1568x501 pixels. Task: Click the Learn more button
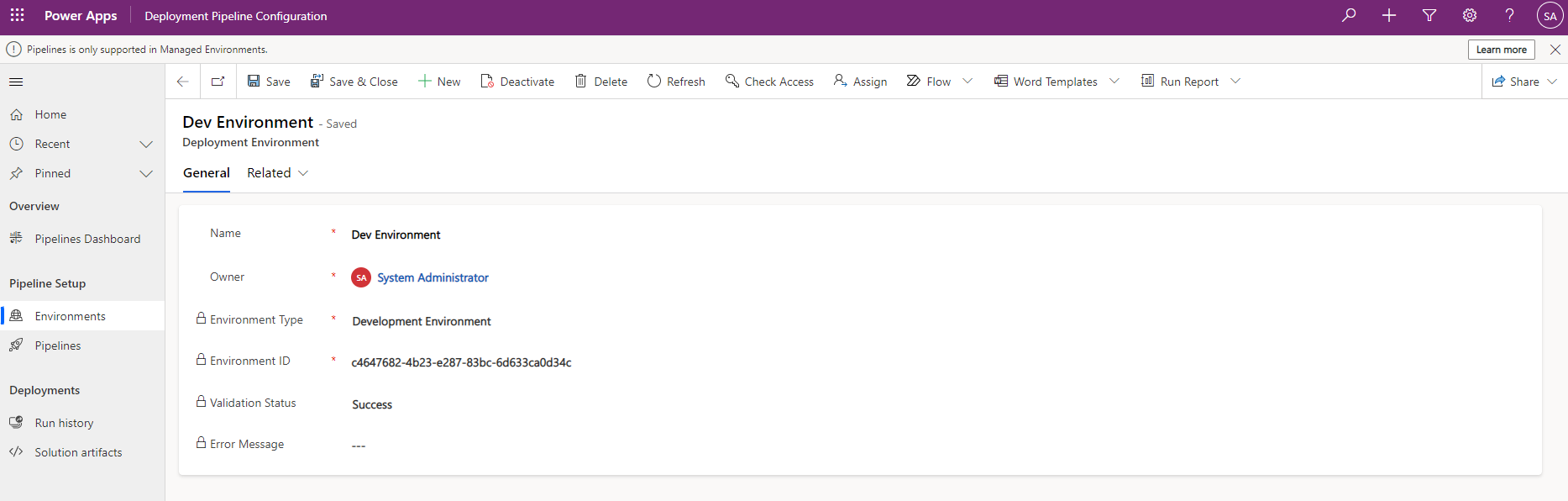(1502, 50)
